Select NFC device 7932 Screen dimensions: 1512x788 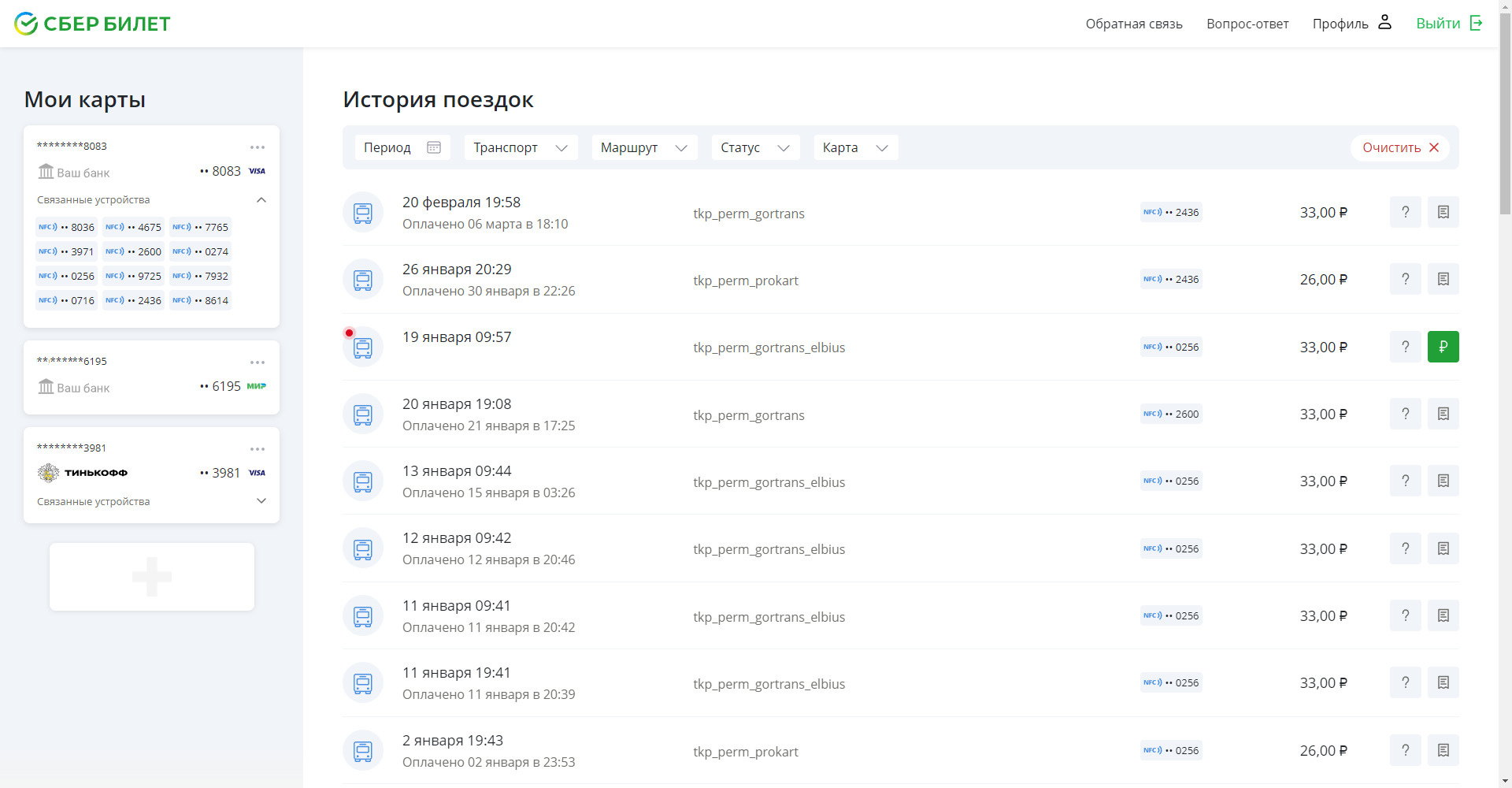coord(200,276)
